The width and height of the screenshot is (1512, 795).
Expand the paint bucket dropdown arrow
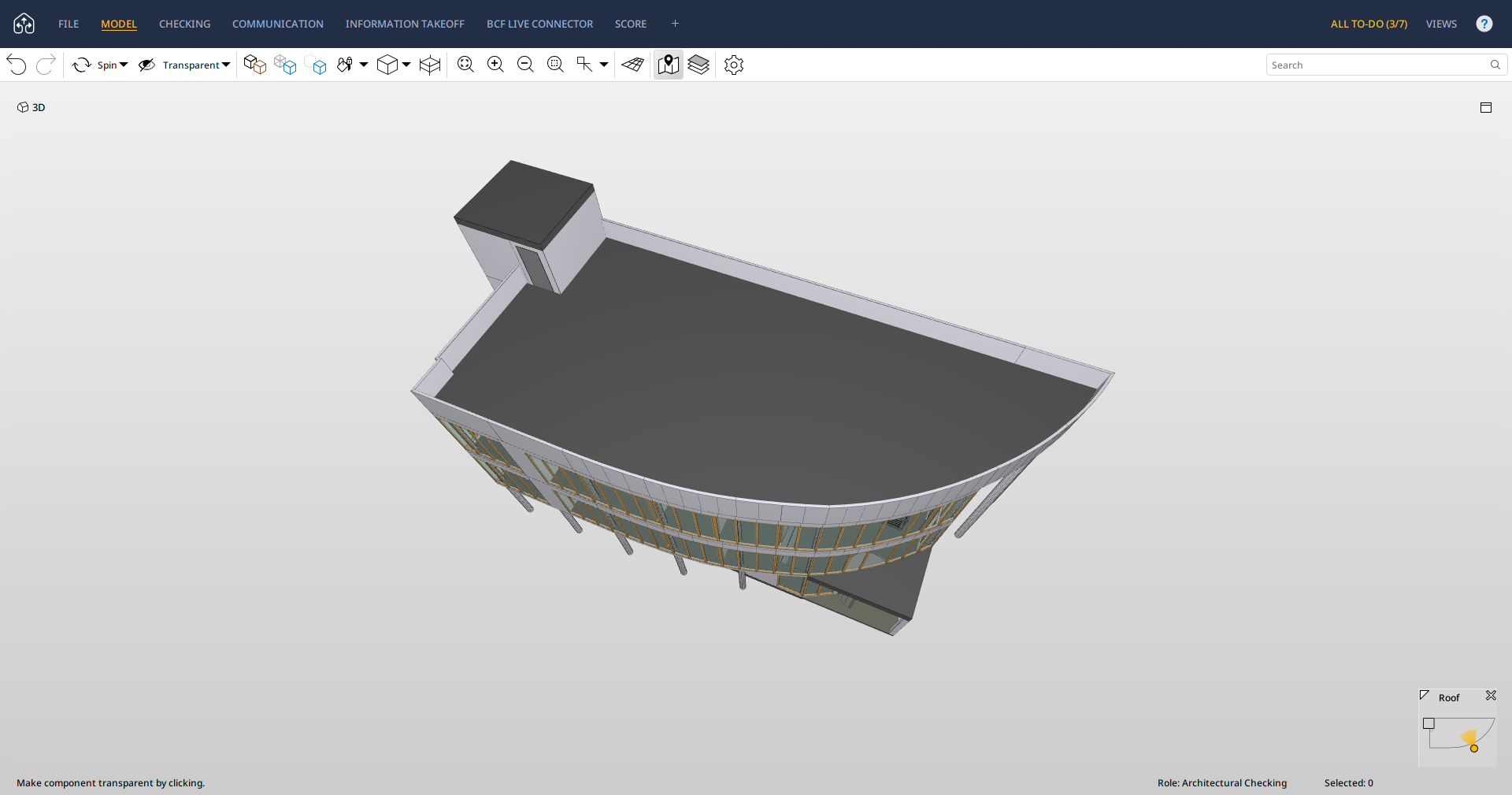[364, 65]
